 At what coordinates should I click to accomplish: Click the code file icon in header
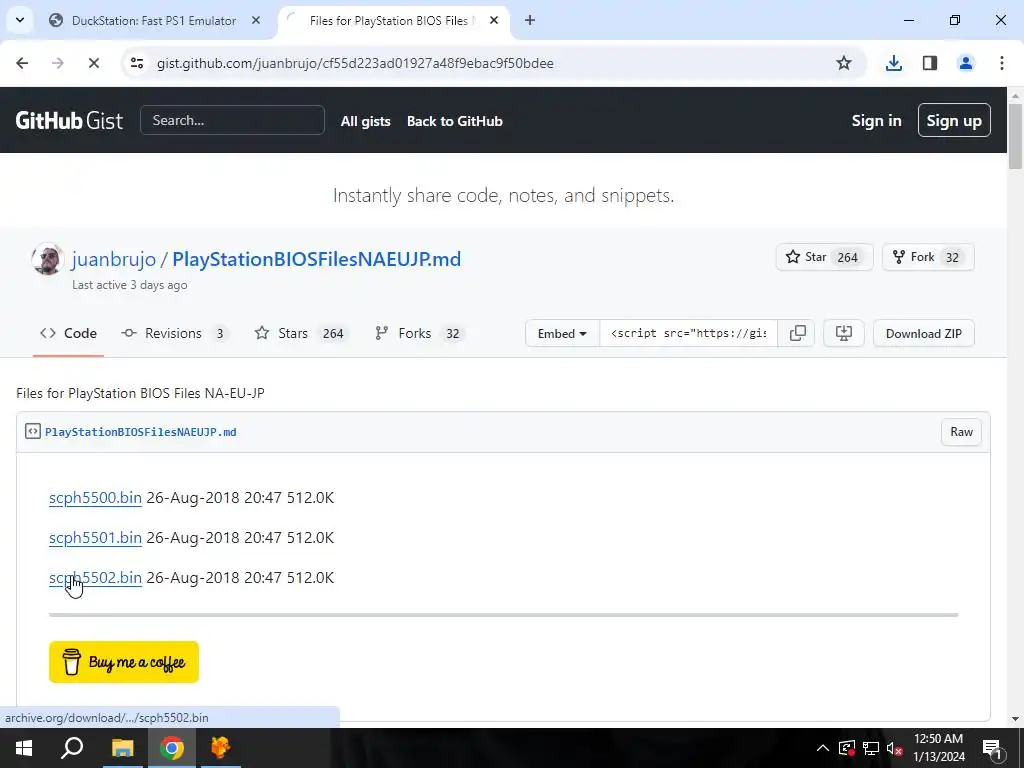pos(33,432)
